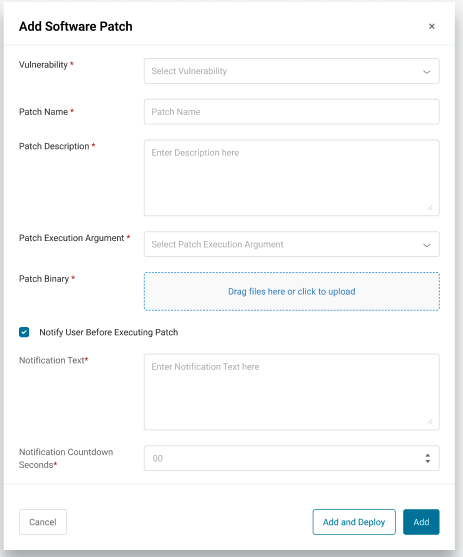The image size is (463, 557).
Task: Open the Select Vulnerability dropdown
Action: click(x=291, y=71)
